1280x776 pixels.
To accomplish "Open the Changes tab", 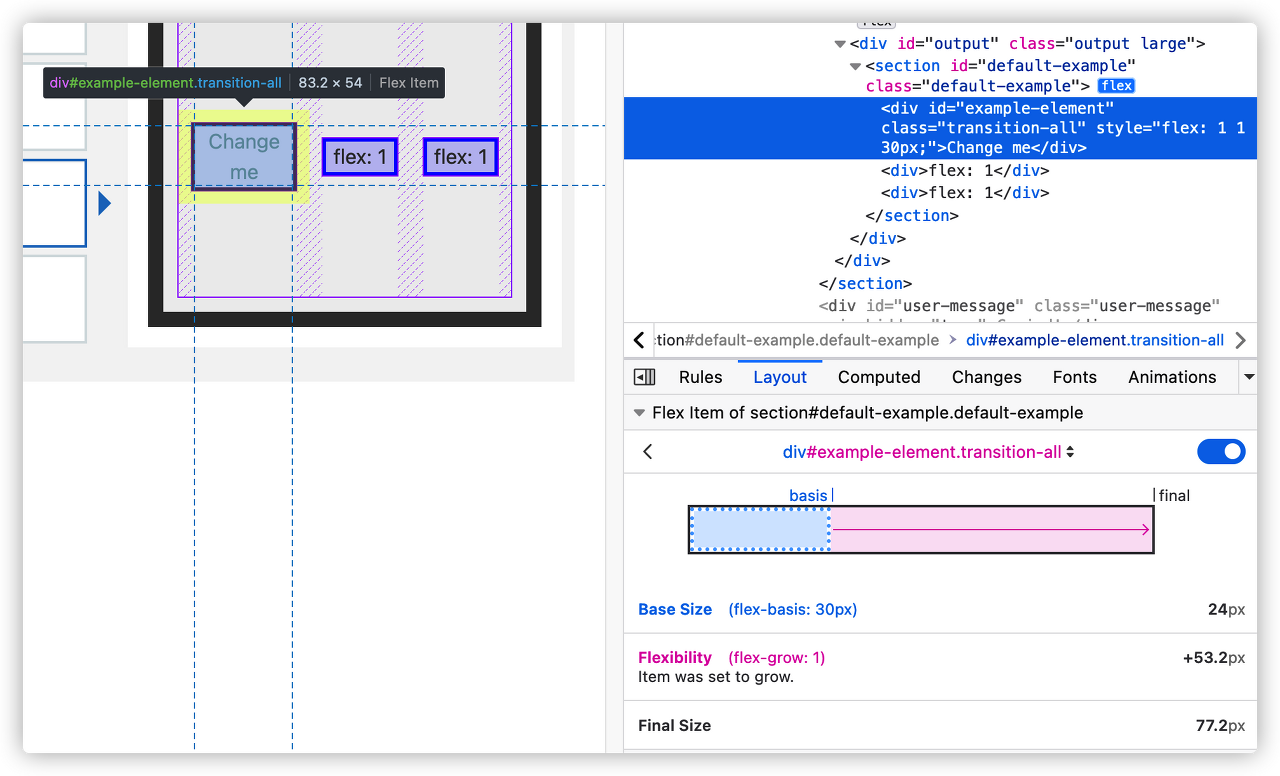I will click(x=986, y=377).
